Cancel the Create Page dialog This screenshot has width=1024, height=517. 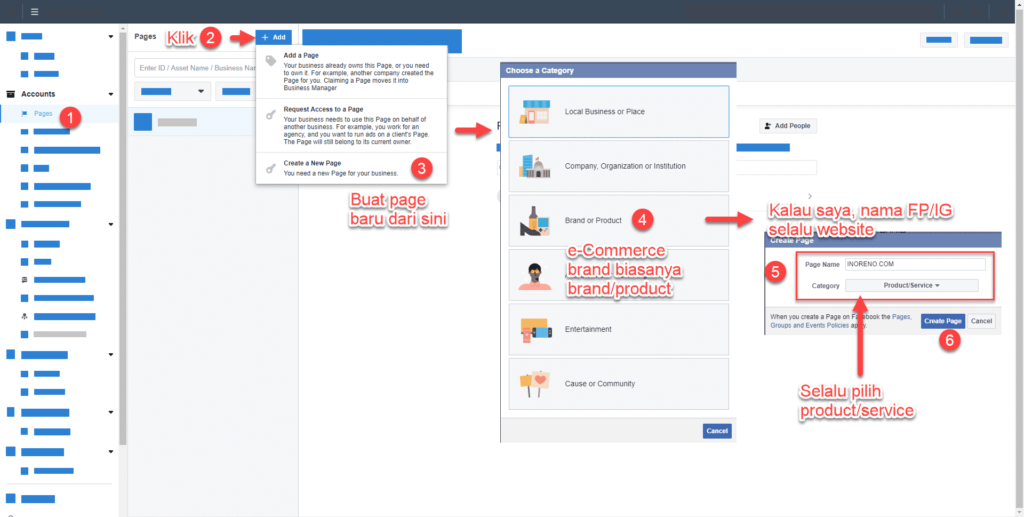(x=981, y=321)
